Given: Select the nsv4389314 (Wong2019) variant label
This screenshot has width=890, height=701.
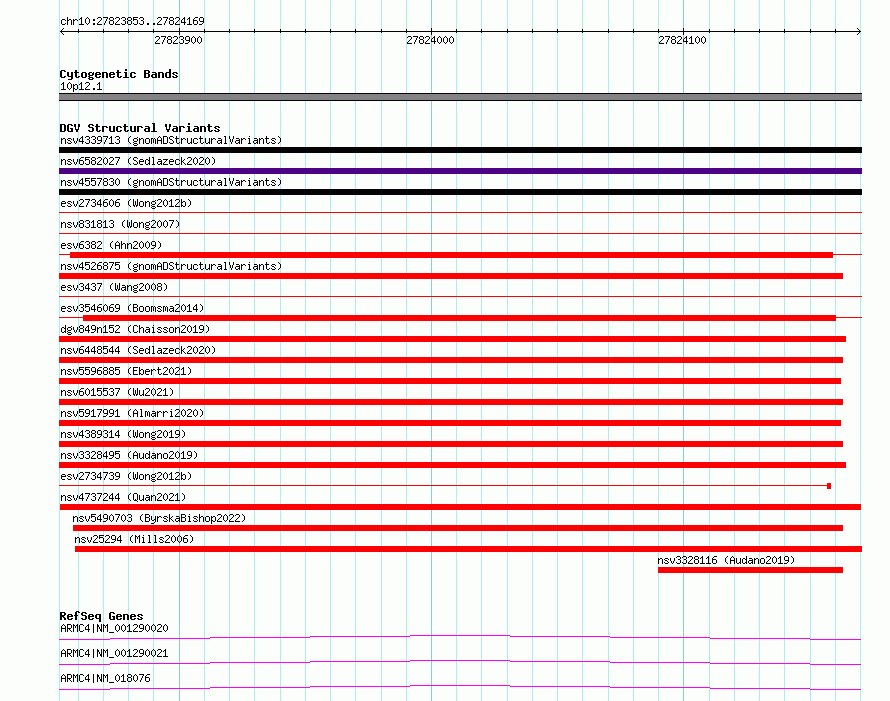Looking at the screenshot, I should click(x=123, y=434).
